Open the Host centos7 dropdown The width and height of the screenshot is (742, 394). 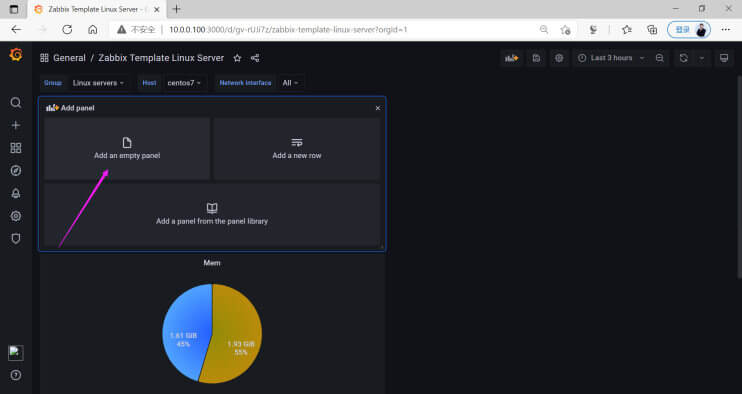(x=184, y=83)
